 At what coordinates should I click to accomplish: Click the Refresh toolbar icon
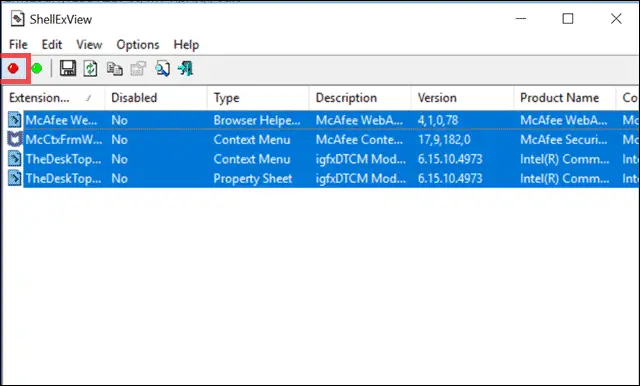pos(91,69)
